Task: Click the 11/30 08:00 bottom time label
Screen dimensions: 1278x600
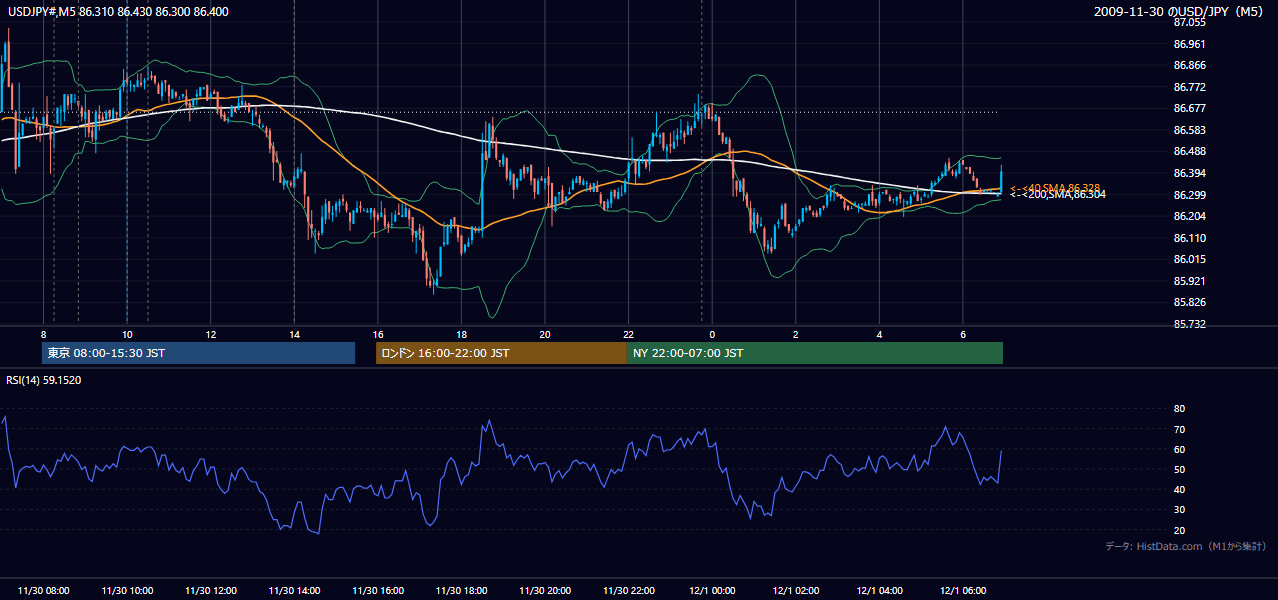Action: click(44, 591)
